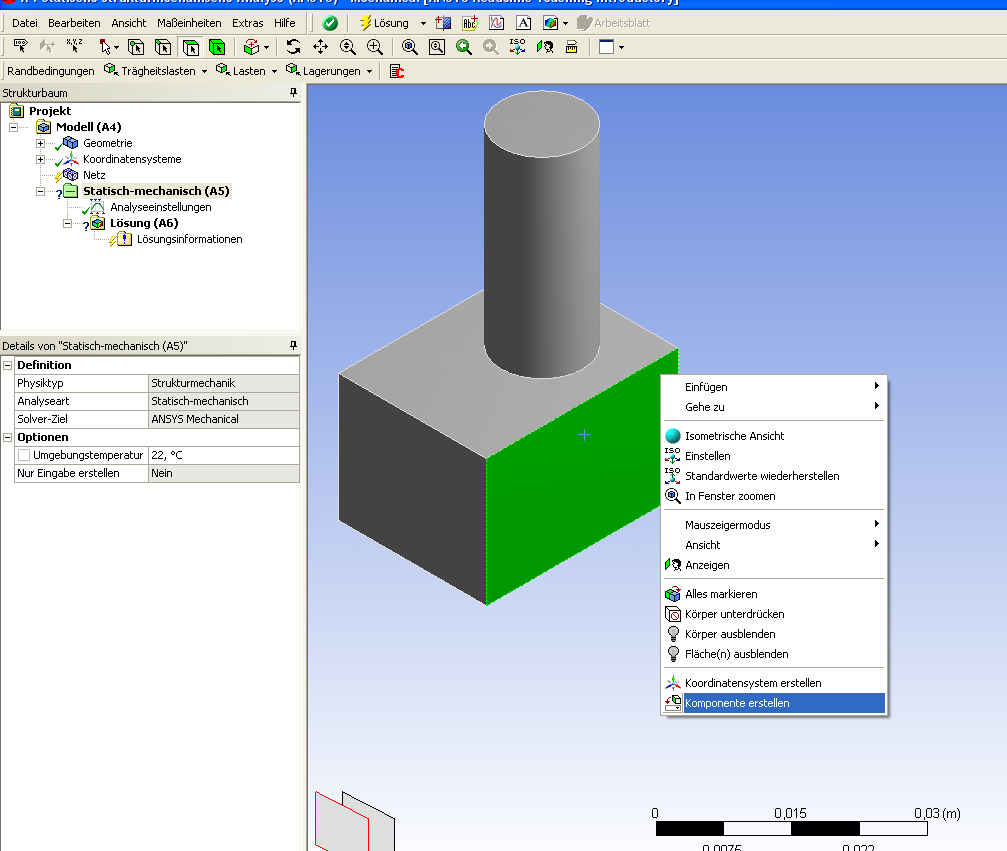
Task: Select Lösungsinformationen in the tree
Action: [189, 239]
